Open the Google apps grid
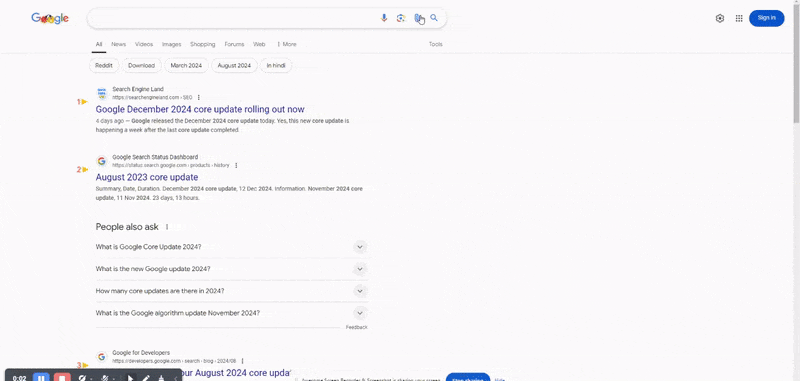Screen dimensions: 800x381 pyautogui.click(x=739, y=18)
